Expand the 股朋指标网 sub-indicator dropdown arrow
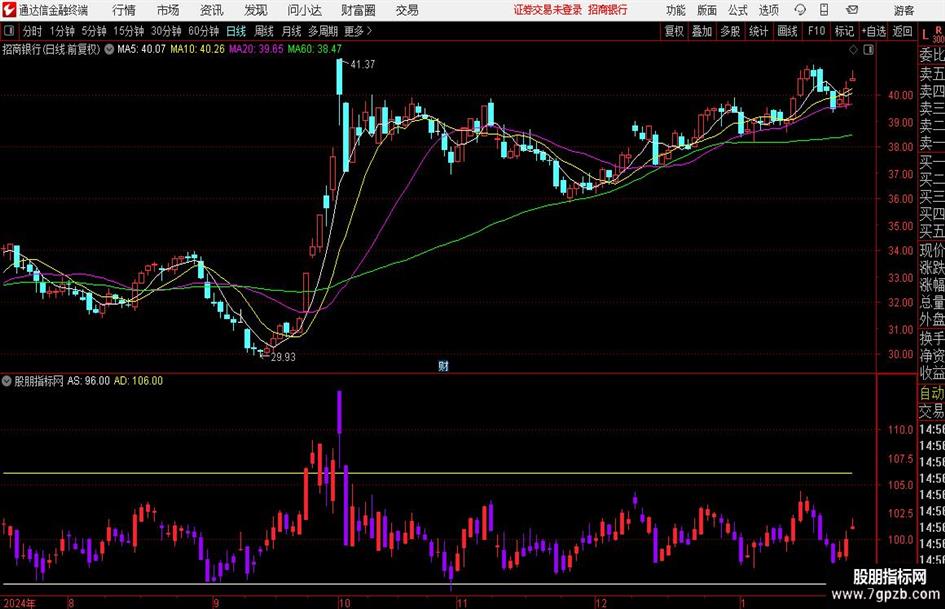This screenshot has width=945, height=609. pos(7,381)
